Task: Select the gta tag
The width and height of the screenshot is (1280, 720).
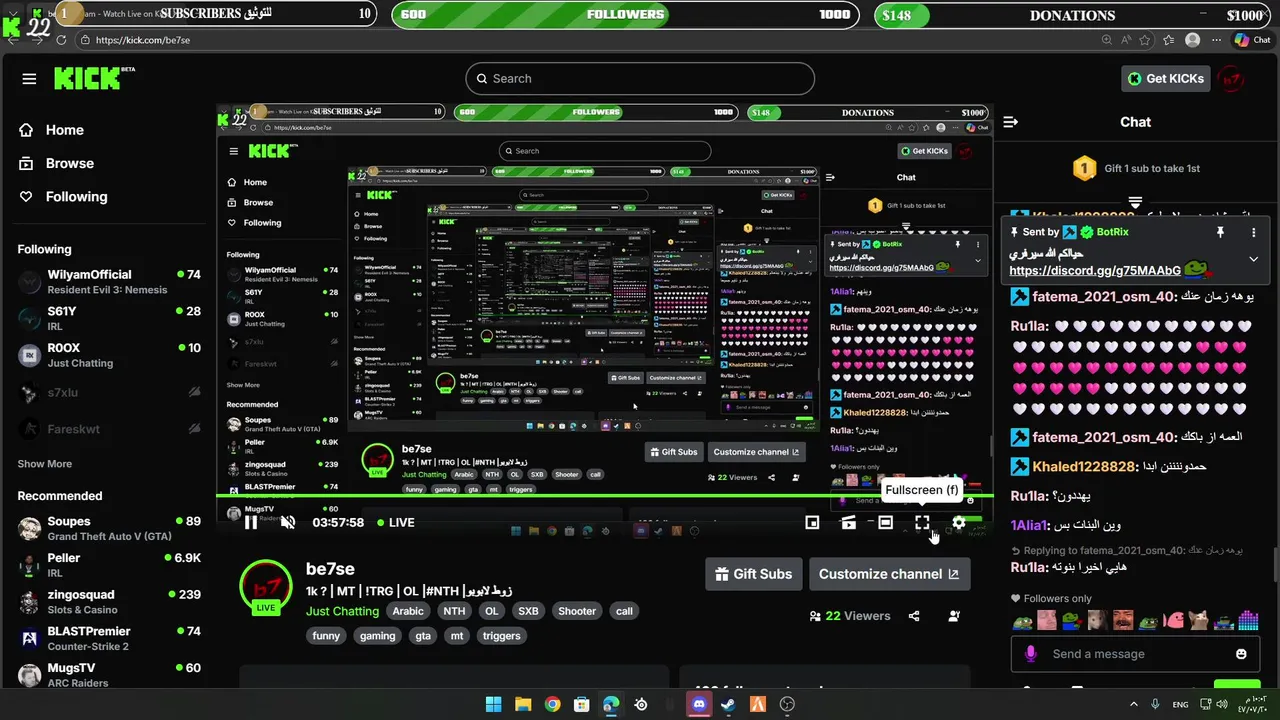Action: pyautogui.click(x=423, y=636)
